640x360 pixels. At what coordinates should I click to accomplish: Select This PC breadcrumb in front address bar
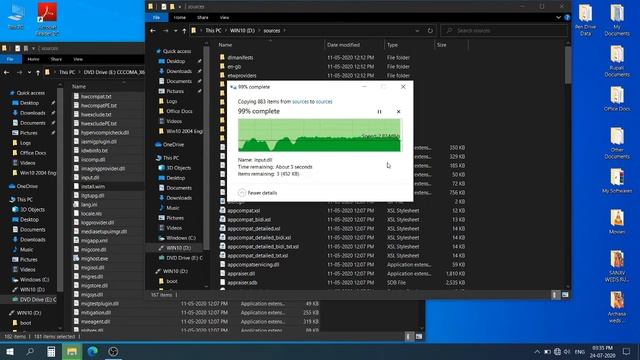(x=213, y=31)
